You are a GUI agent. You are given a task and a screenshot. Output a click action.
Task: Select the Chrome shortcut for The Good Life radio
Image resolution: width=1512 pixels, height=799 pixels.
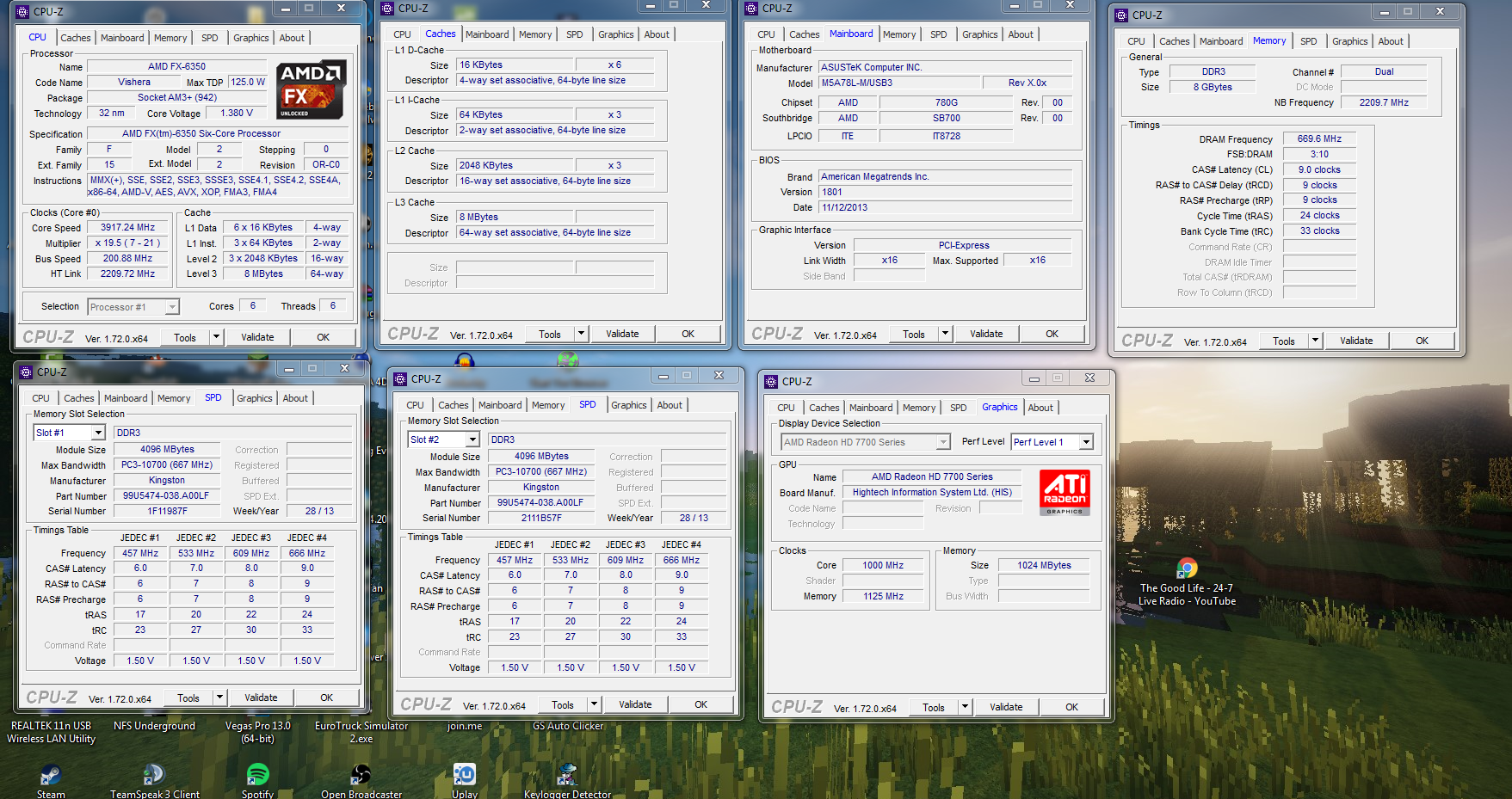coord(1187,581)
